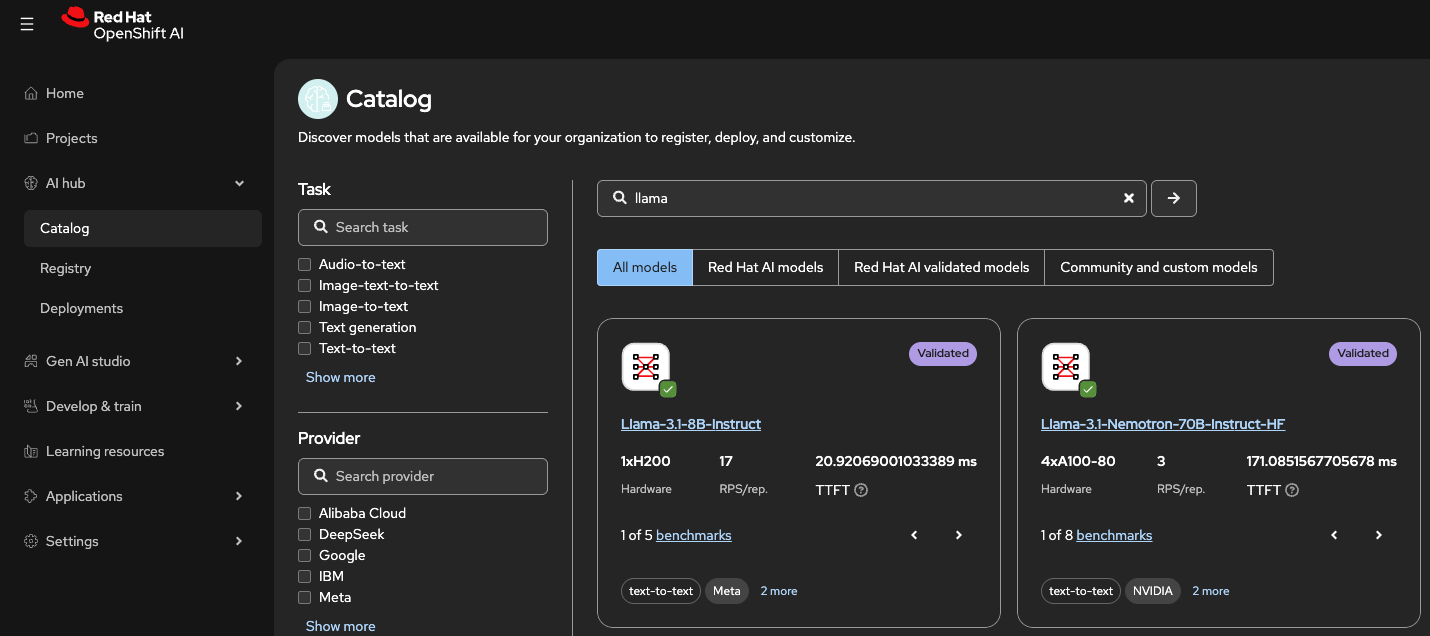This screenshot has width=1430, height=636.
Task: Show more task filters
Action: [341, 377]
